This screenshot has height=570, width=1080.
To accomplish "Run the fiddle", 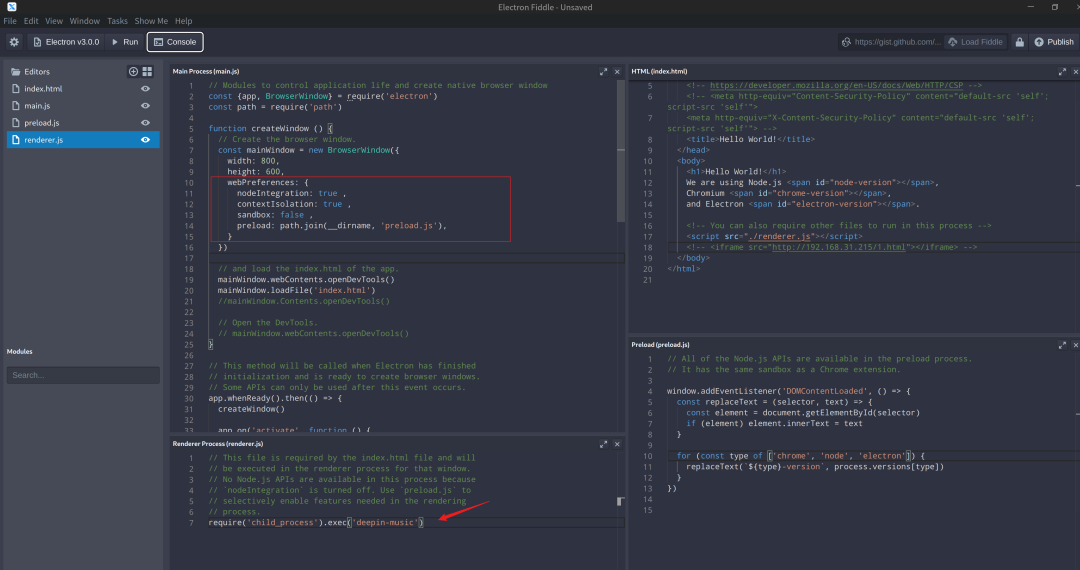I will click(x=125, y=42).
